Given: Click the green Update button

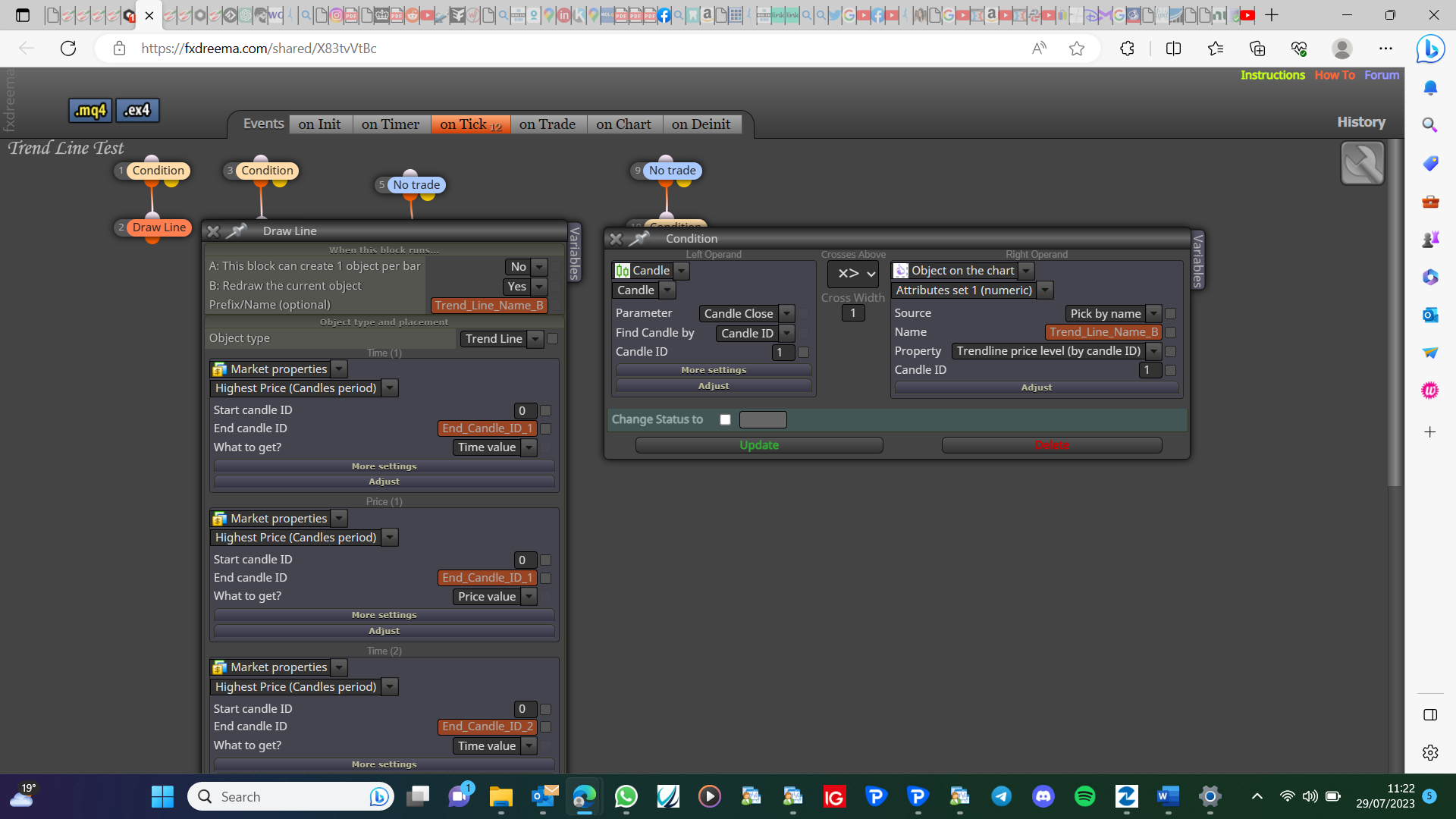Looking at the screenshot, I should pyautogui.click(x=759, y=445).
